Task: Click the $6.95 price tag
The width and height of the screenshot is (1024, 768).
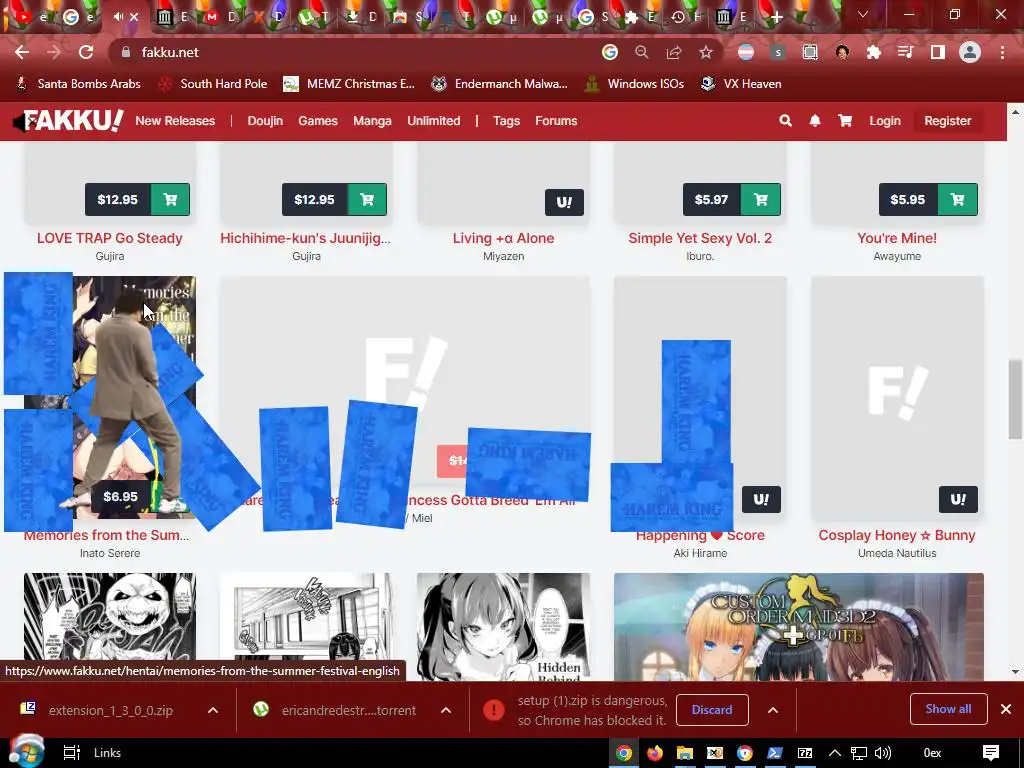Action: click(121, 497)
